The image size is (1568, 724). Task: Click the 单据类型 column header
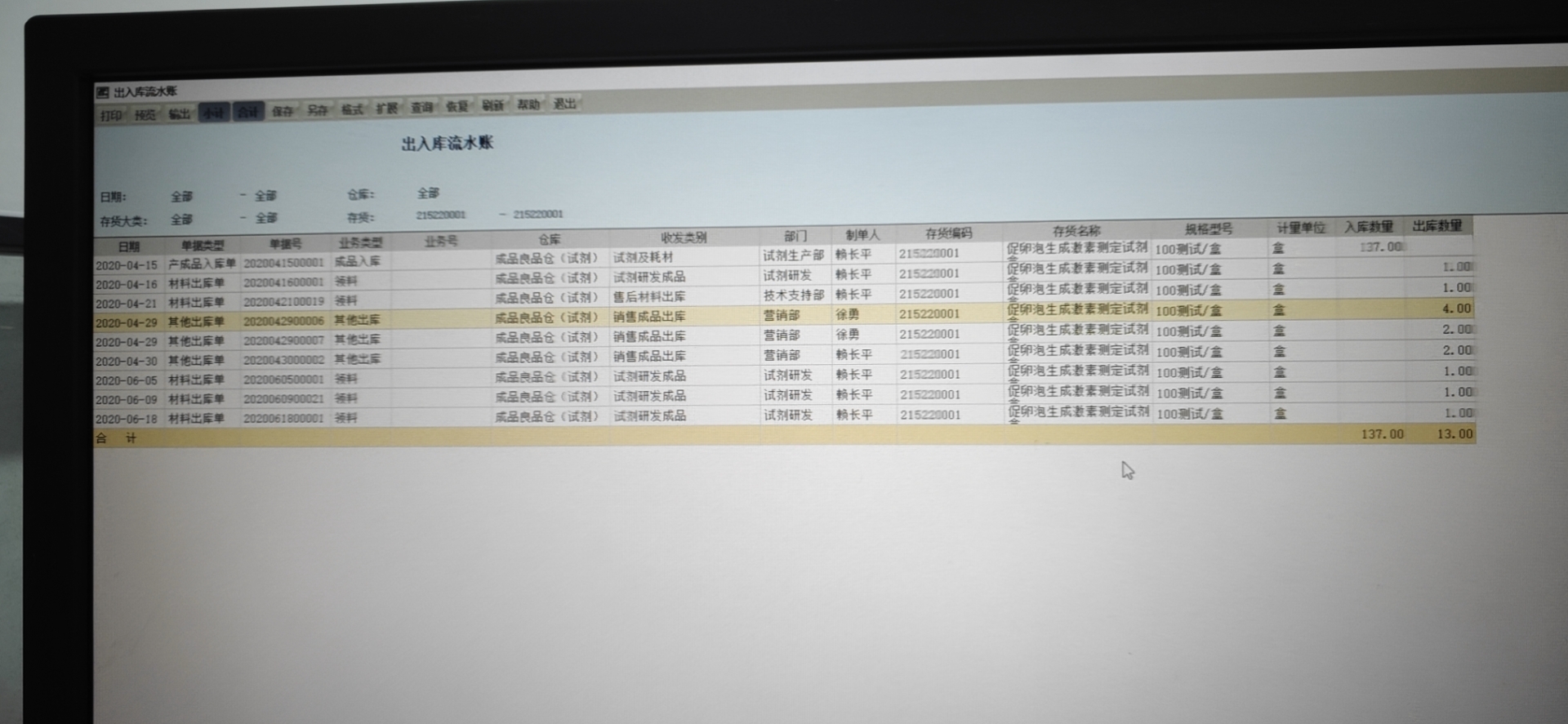tap(203, 245)
